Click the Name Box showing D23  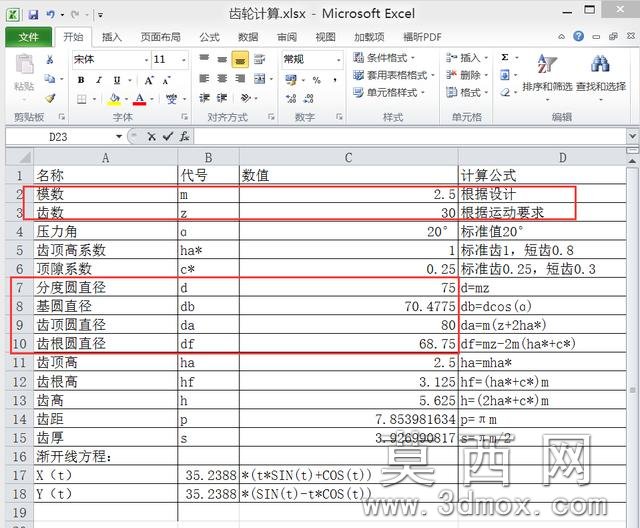(x=58, y=137)
